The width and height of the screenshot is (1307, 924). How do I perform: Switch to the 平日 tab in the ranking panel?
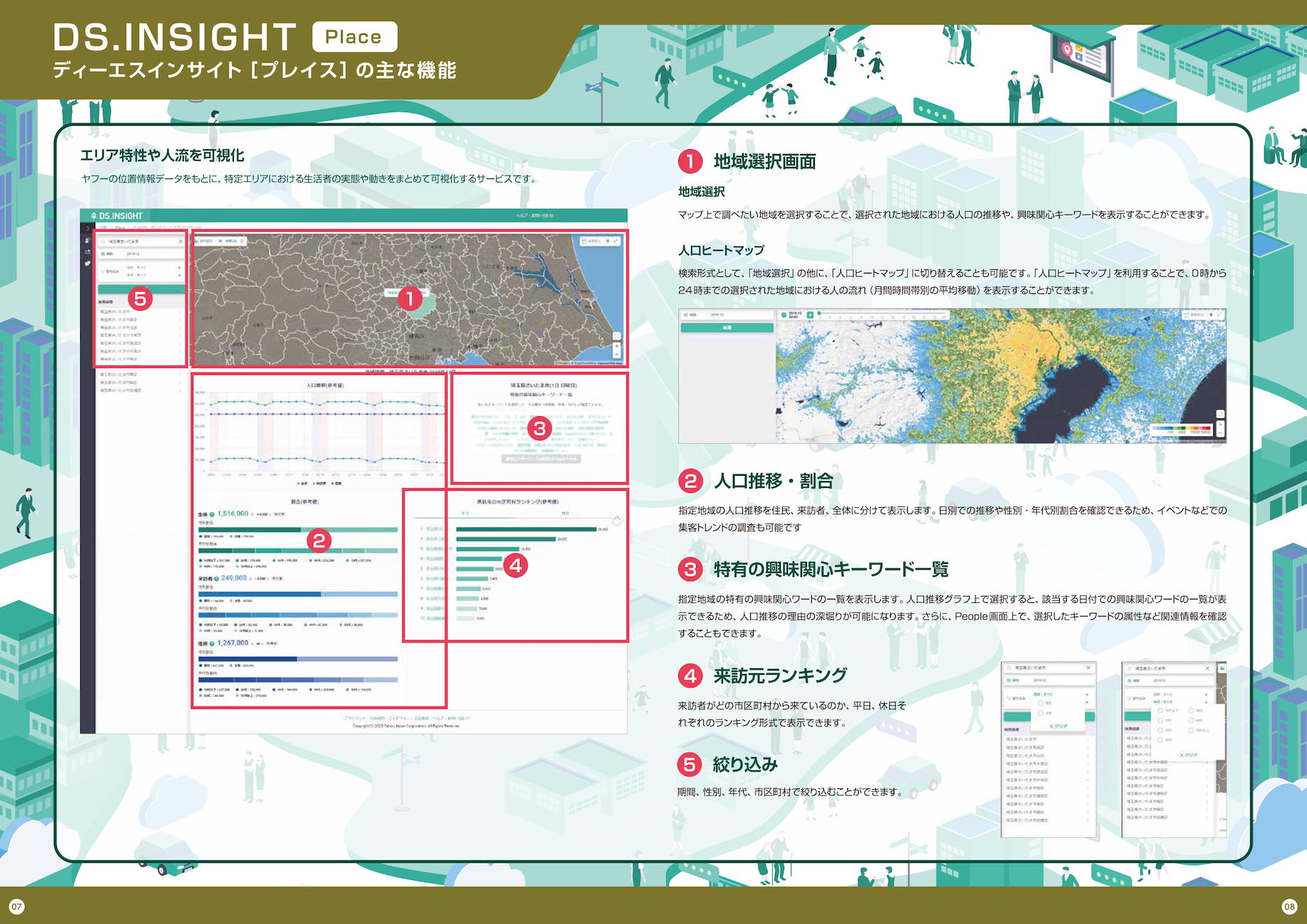pyautogui.click(x=465, y=513)
